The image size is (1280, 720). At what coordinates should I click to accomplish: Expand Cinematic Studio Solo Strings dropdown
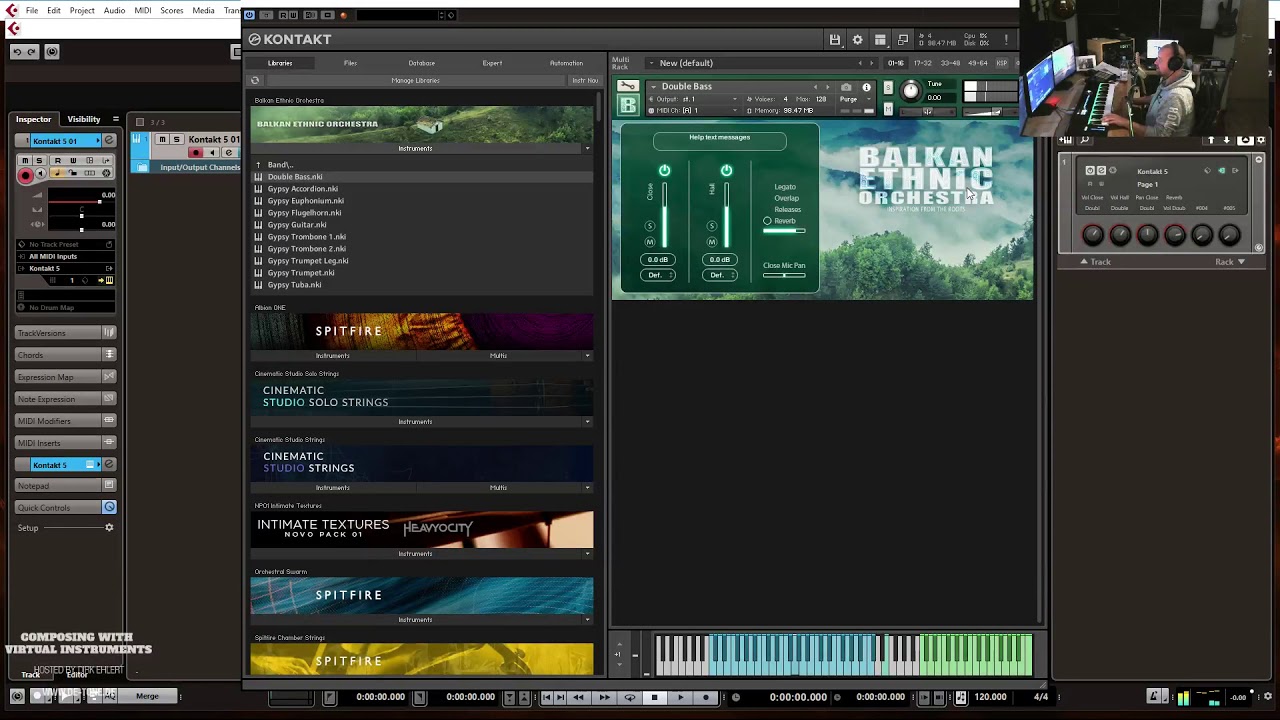[x=587, y=422]
